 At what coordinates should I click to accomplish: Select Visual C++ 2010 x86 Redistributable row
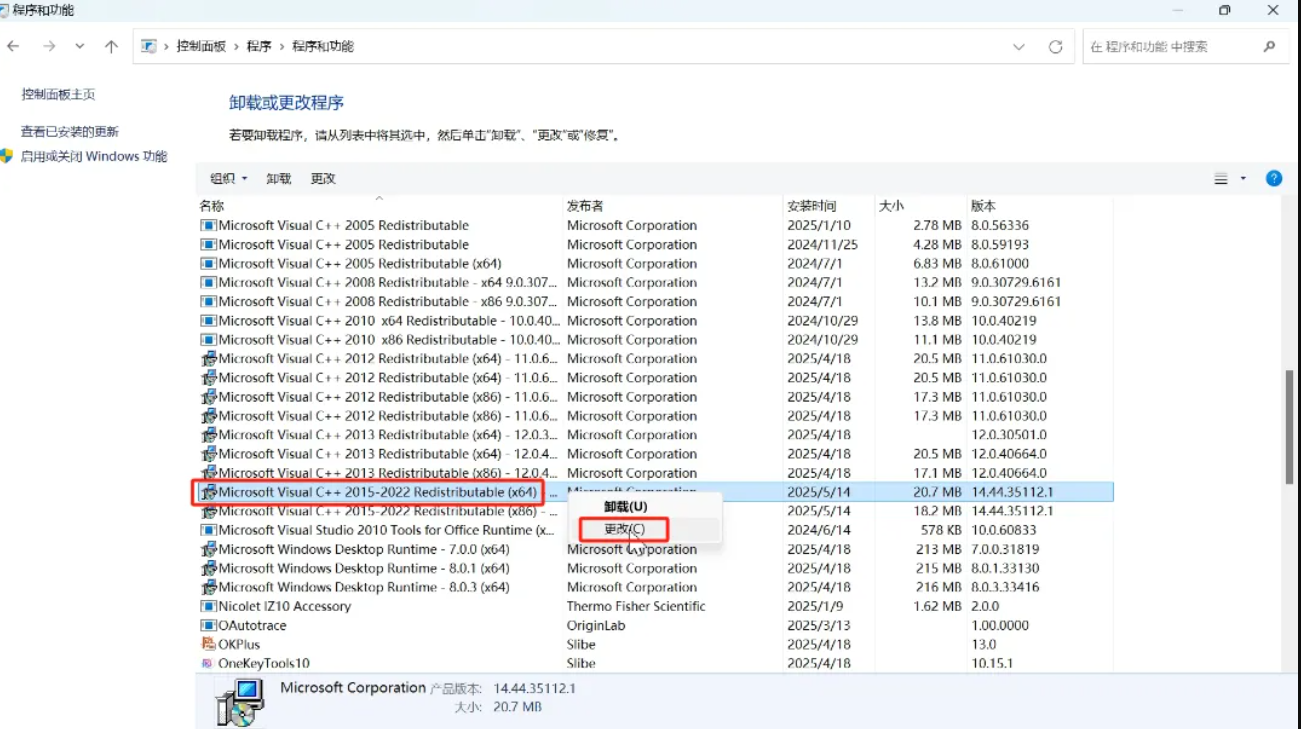coord(656,339)
